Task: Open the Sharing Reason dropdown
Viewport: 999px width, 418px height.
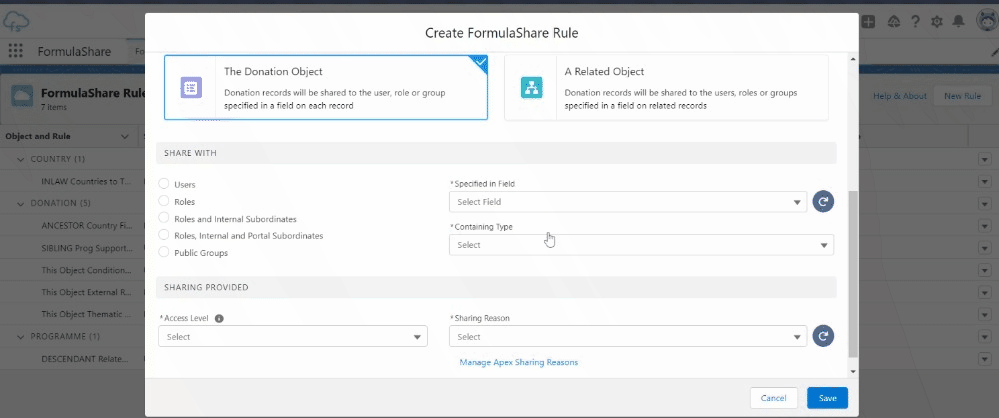Action: coord(627,337)
